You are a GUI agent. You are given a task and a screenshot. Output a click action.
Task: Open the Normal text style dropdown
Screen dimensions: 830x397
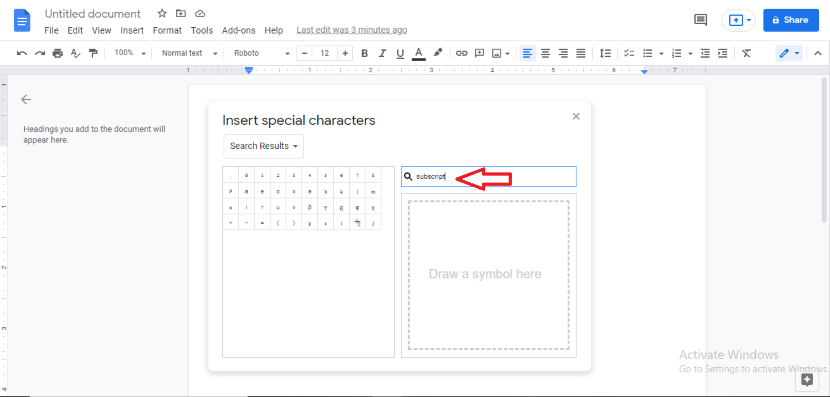point(190,53)
